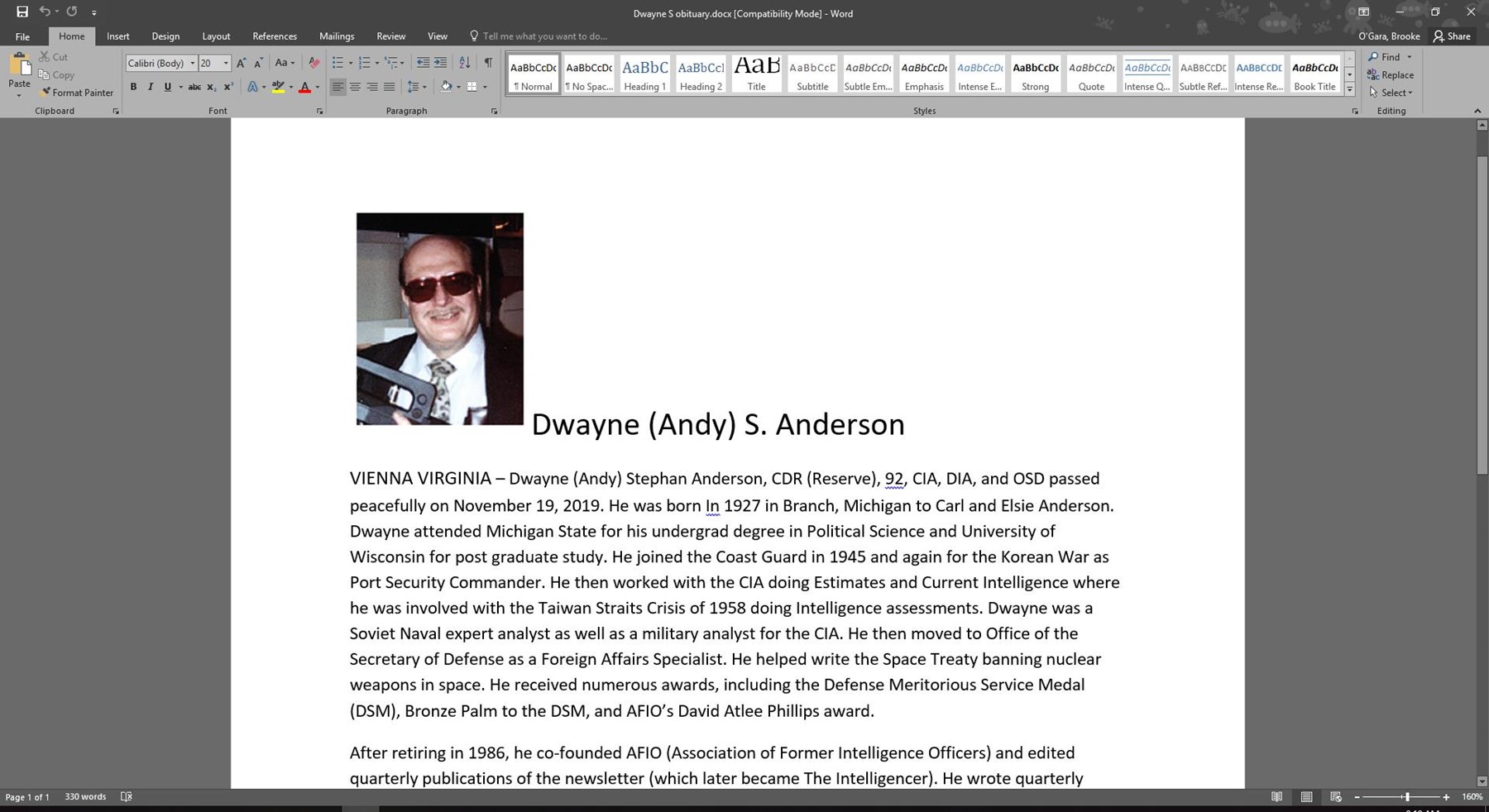The image size is (1489, 812).
Task: Enable justified text alignment
Action: tap(390, 86)
